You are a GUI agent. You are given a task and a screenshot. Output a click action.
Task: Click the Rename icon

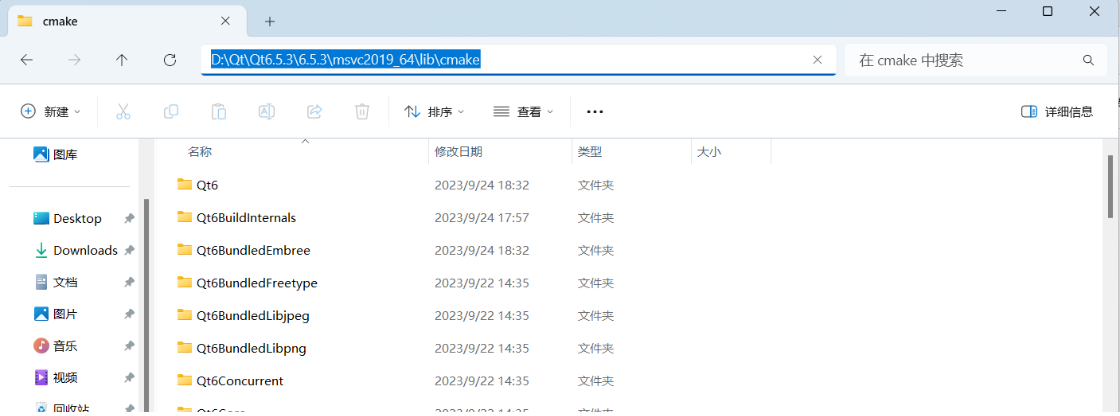coord(266,112)
